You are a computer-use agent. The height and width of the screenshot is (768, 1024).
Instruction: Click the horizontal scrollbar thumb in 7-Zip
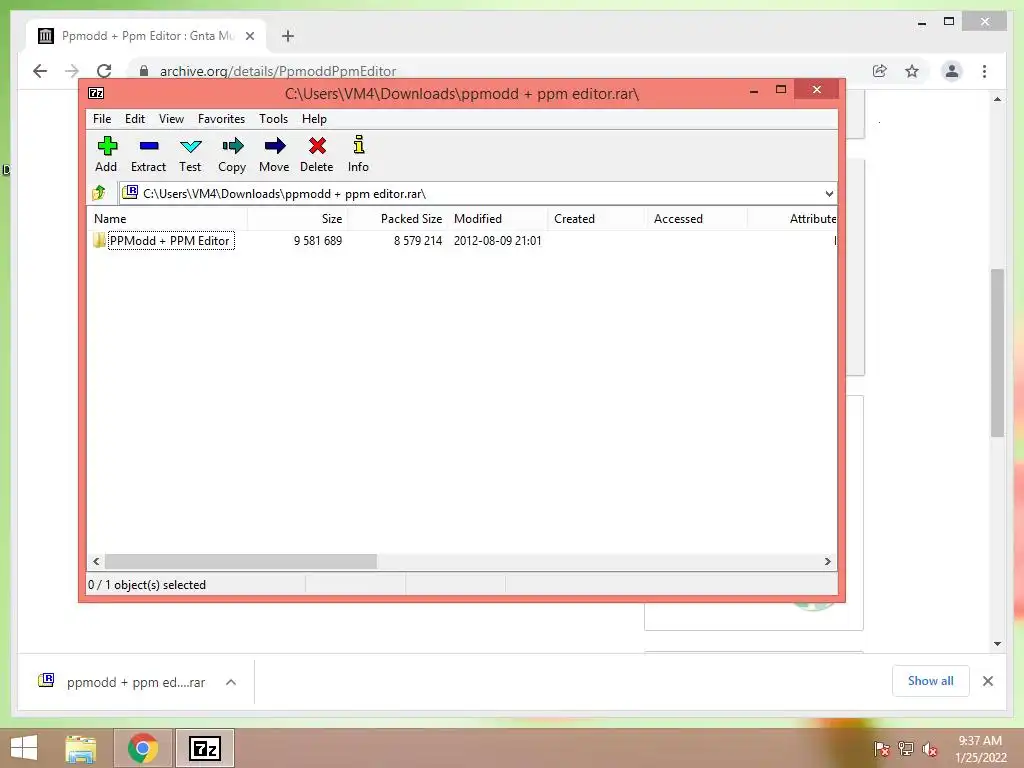240,562
